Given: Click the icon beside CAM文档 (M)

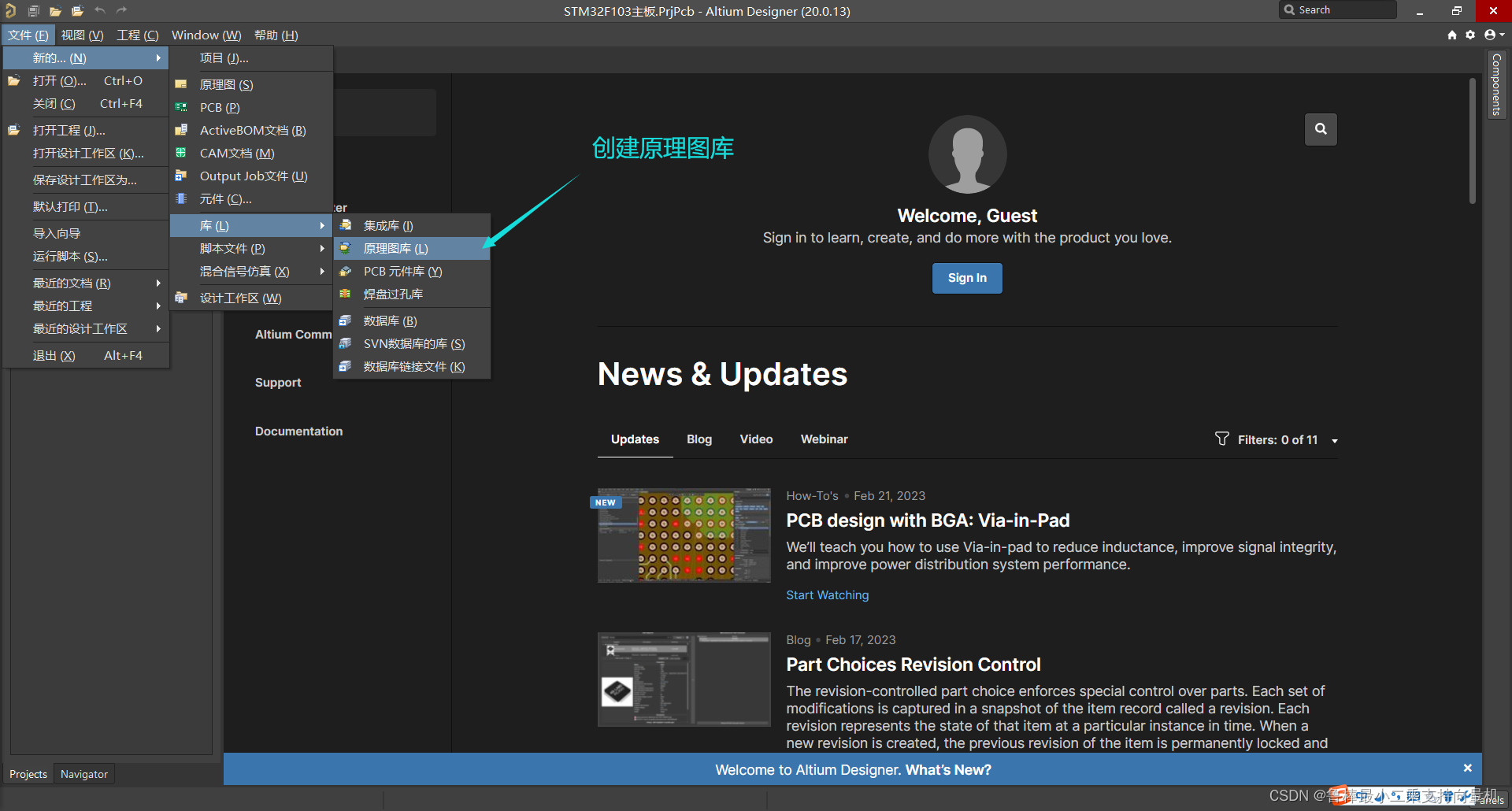Looking at the screenshot, I should click(181, 153).
